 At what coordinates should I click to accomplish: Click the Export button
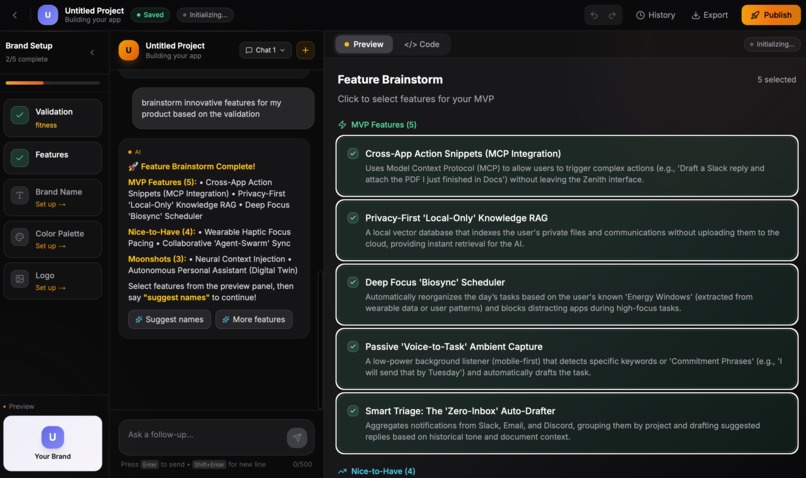pos(709,15)
